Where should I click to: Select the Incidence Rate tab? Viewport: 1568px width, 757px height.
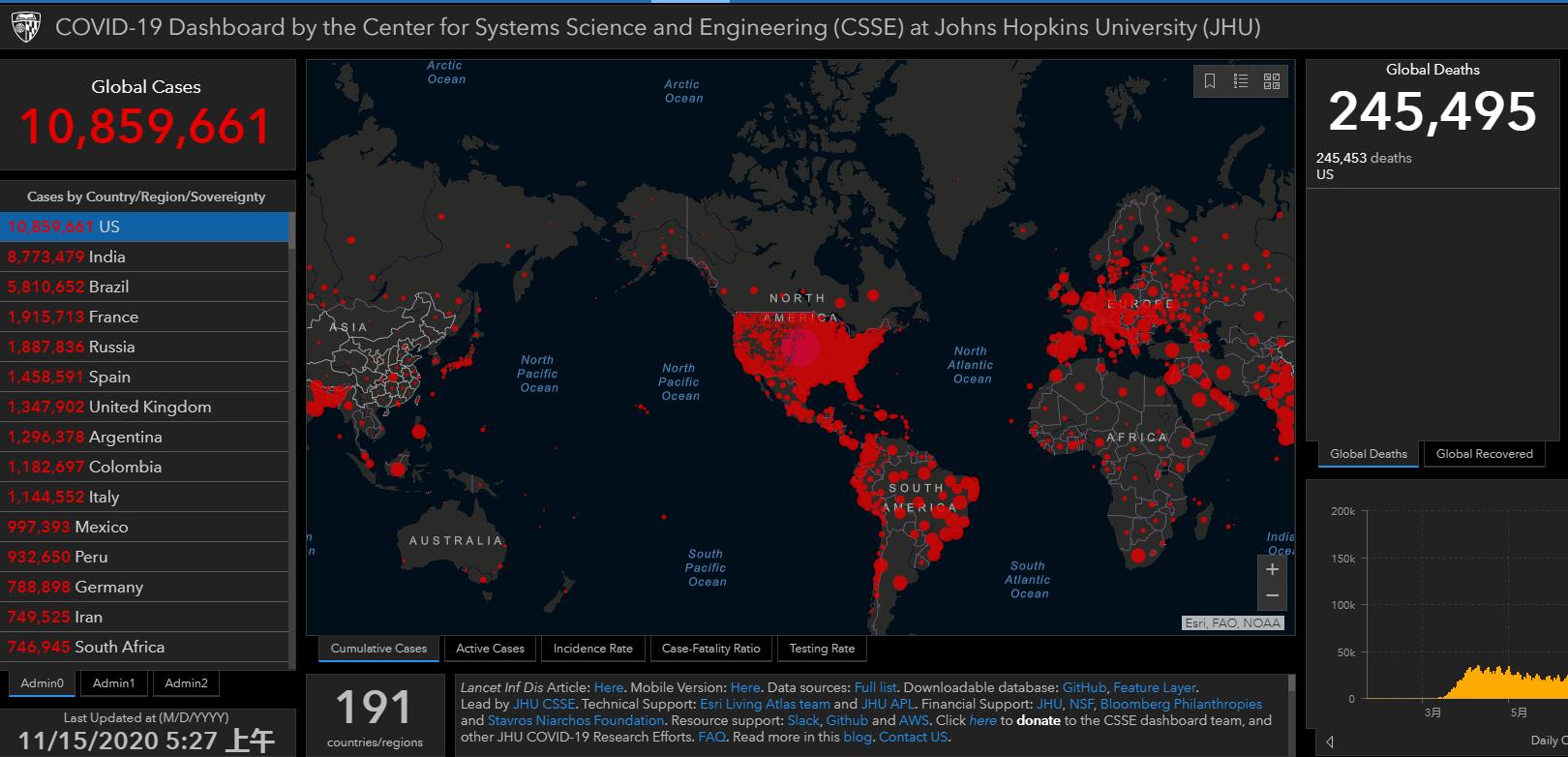coord(592,649)
